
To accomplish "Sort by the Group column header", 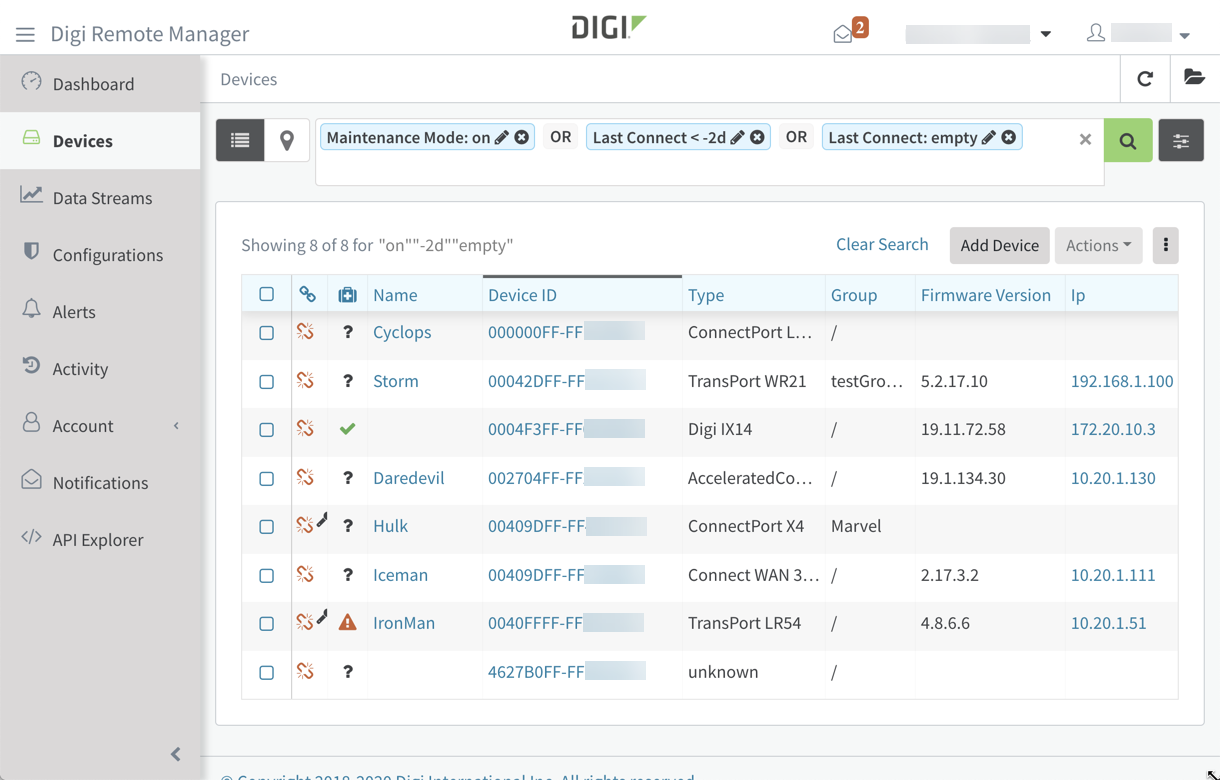I will [x=854, y=295].
